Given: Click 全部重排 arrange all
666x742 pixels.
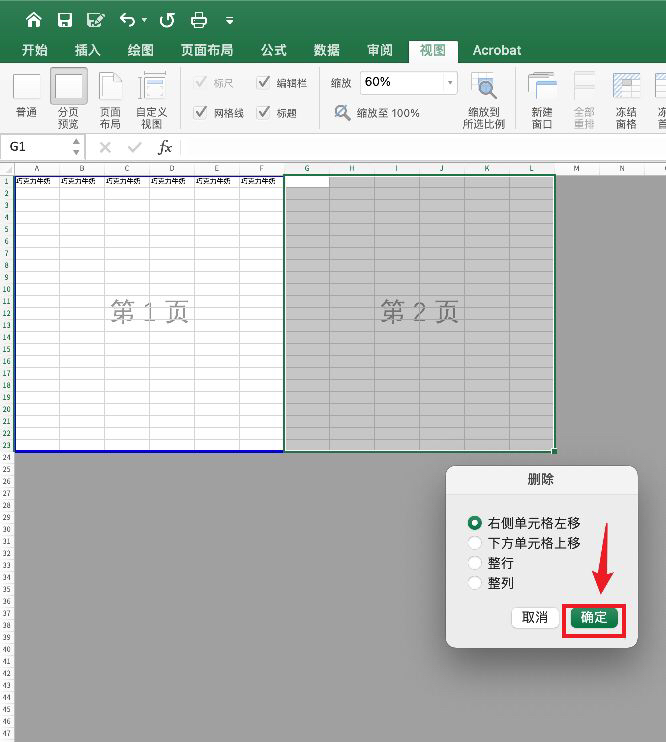Looking at the screenshot, I should point(584,100).
